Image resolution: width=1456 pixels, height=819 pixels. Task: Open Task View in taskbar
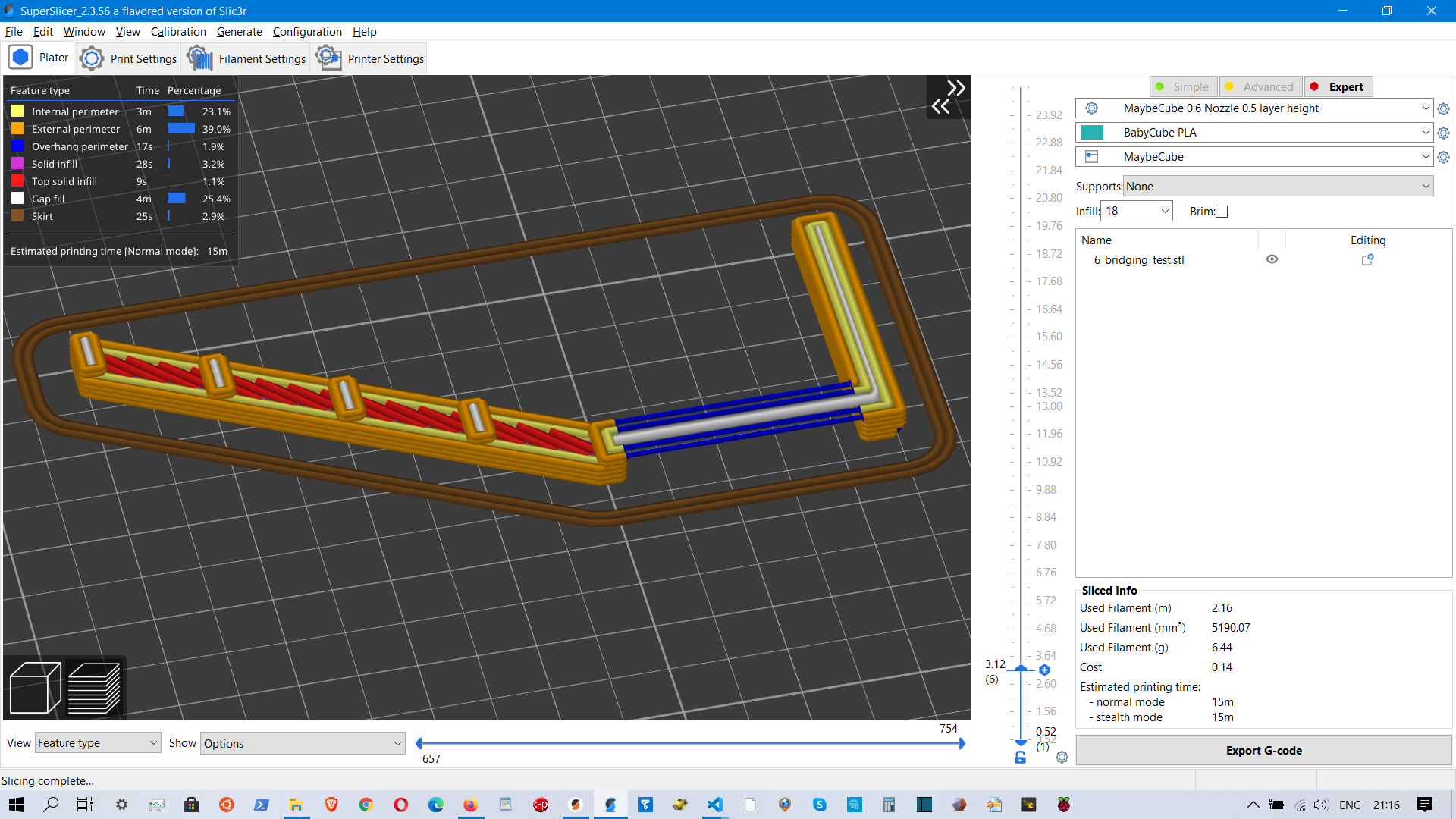pos(85,805)
